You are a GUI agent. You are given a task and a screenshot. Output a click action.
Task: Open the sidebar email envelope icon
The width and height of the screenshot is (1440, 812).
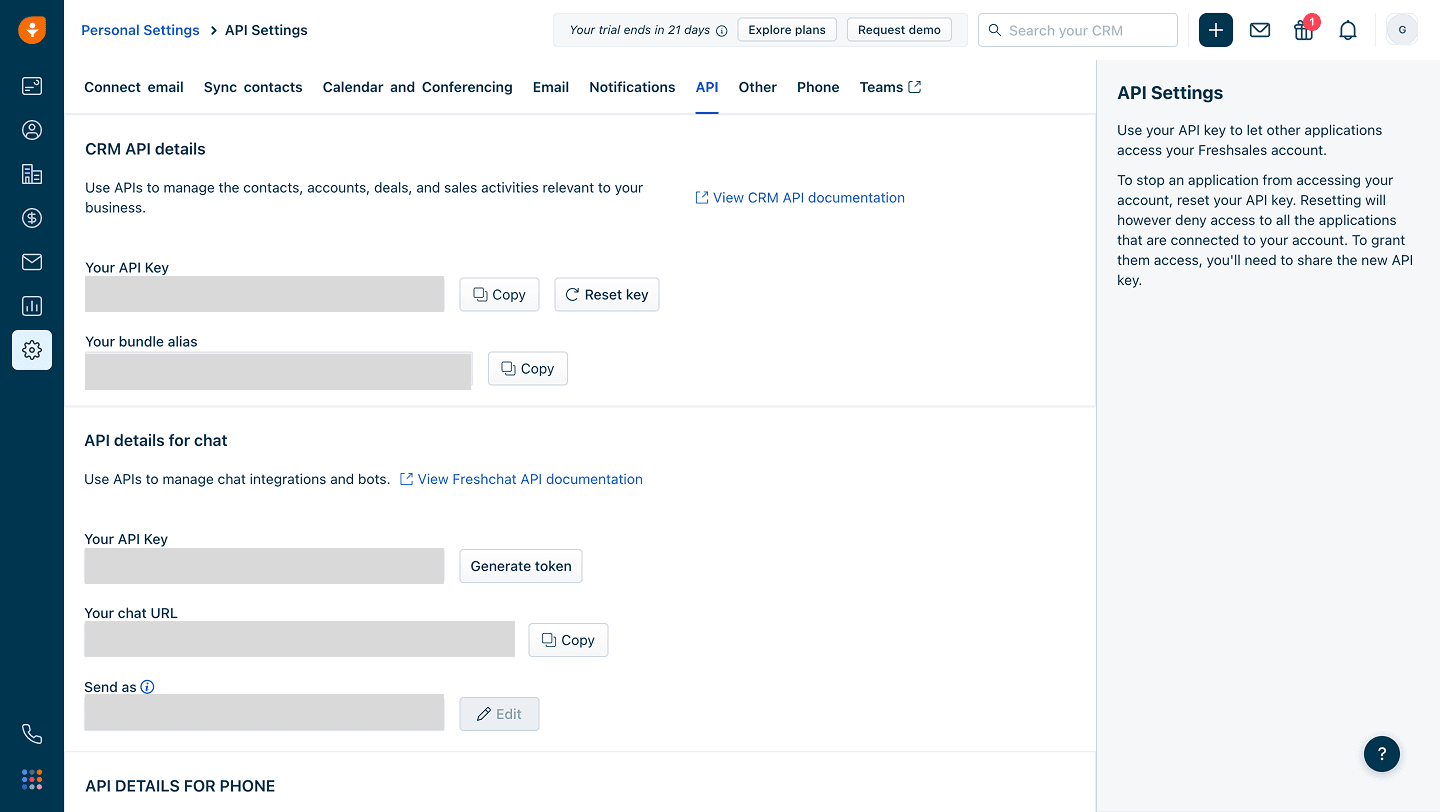pos(32,262)
